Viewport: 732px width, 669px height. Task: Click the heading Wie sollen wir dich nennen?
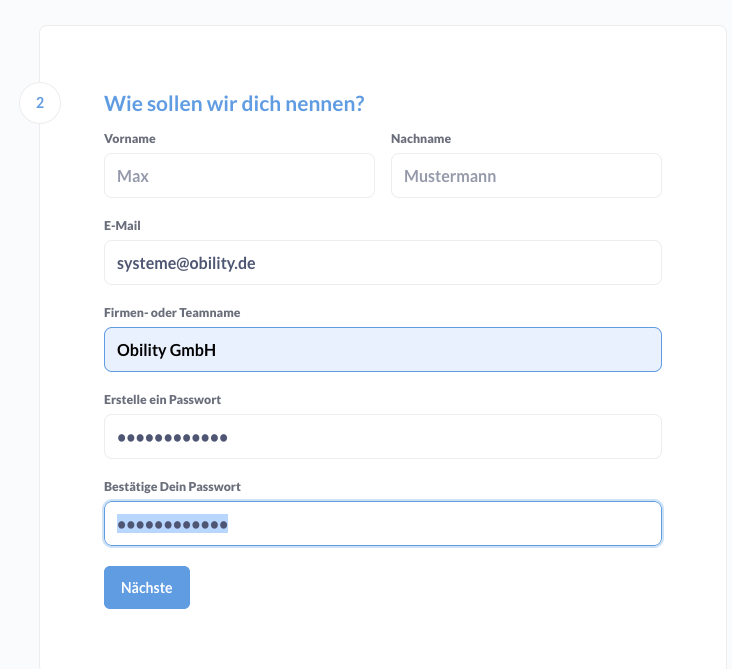click(x=234, y=103)
